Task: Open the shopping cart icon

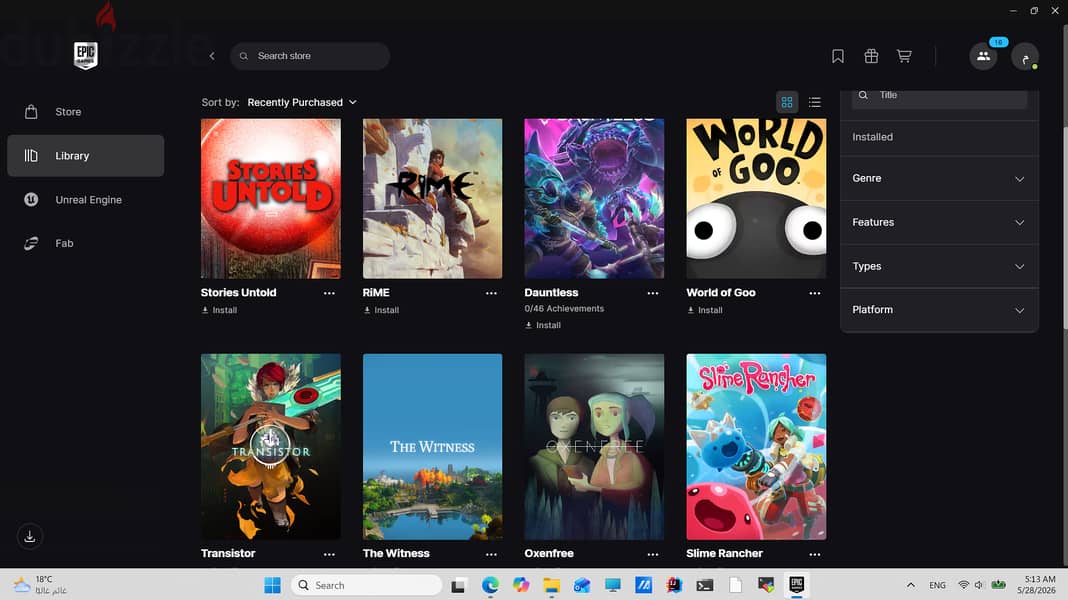Action: (904, 56)
